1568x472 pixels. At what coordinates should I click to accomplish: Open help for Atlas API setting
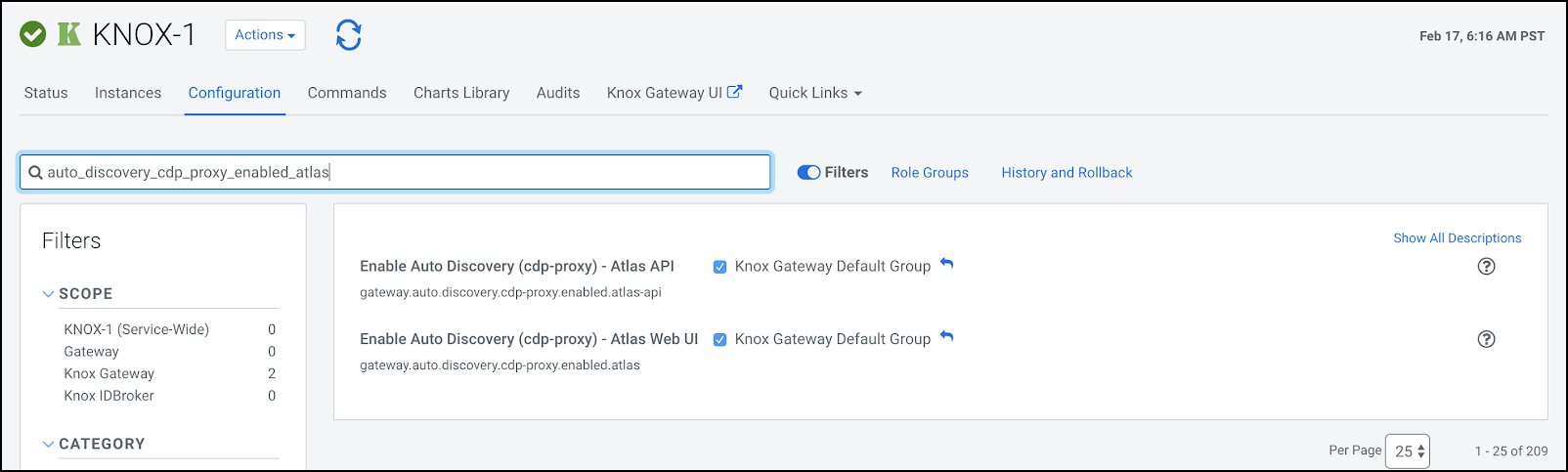click(1486, 267)
